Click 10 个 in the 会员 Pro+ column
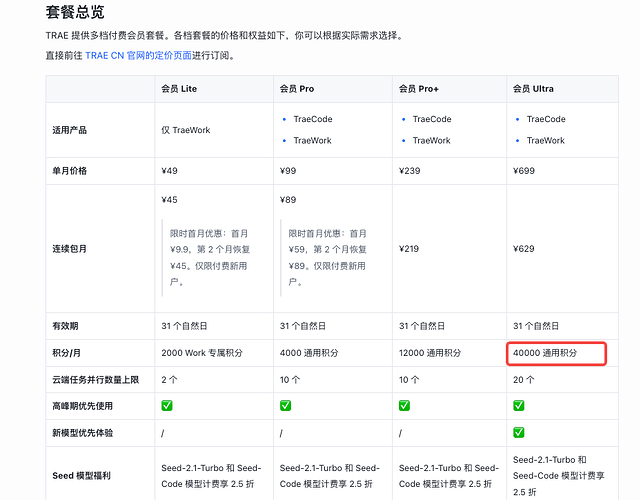 click(x=409, y=380)
